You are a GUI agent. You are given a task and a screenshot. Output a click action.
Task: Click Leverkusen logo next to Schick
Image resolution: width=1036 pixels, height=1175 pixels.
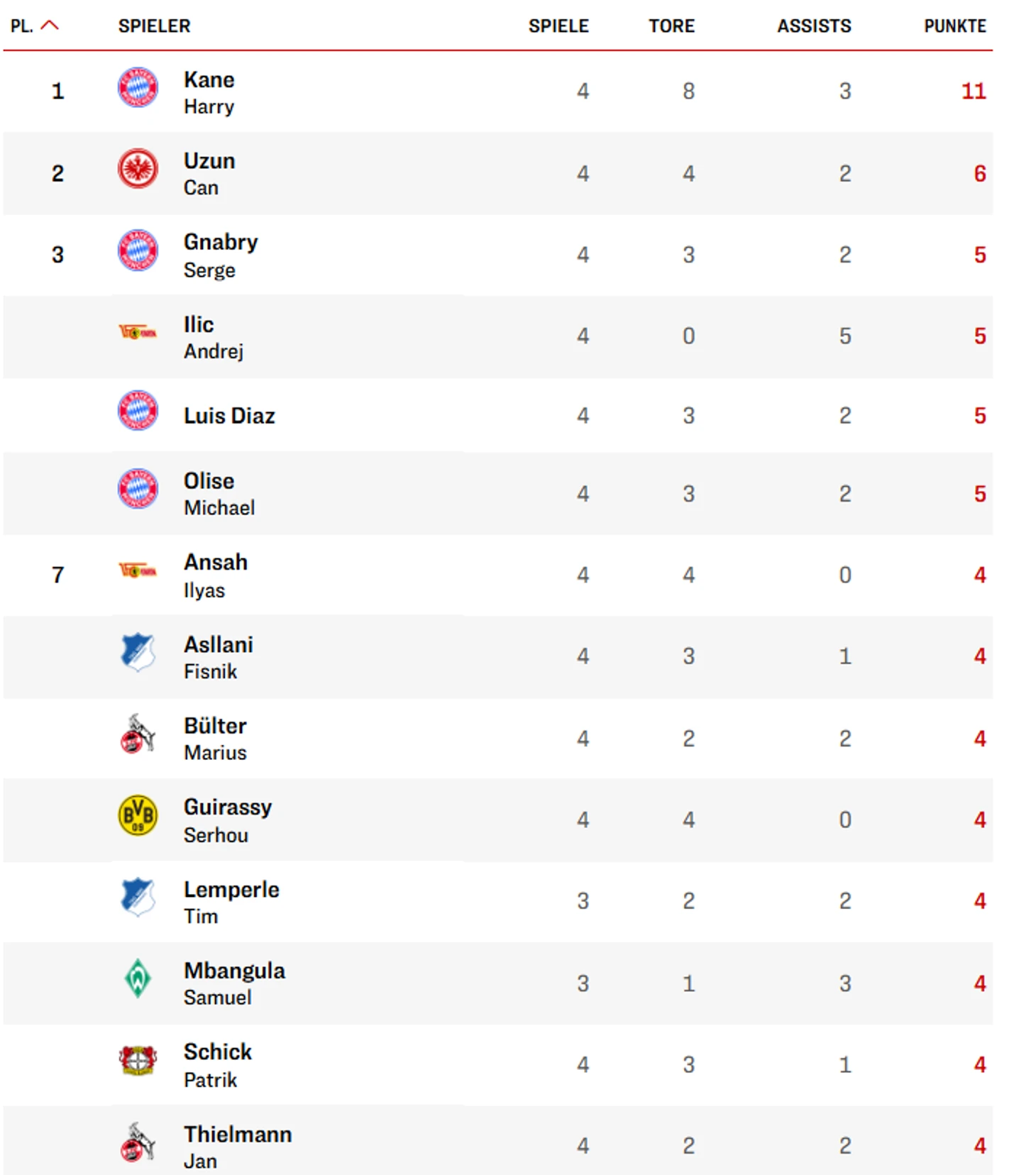click(138, 1060)
